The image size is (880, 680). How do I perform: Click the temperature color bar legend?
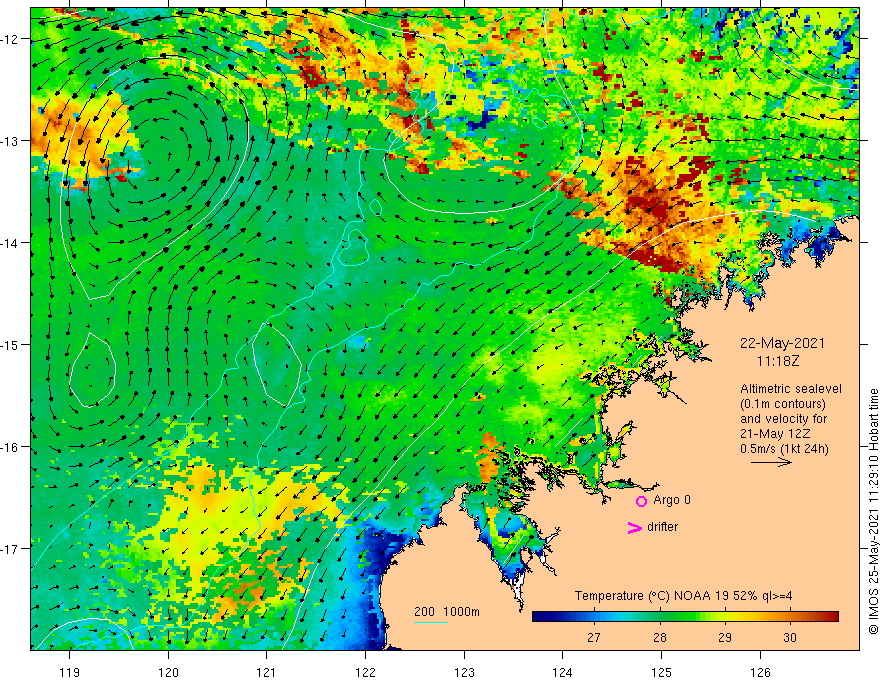685,617
